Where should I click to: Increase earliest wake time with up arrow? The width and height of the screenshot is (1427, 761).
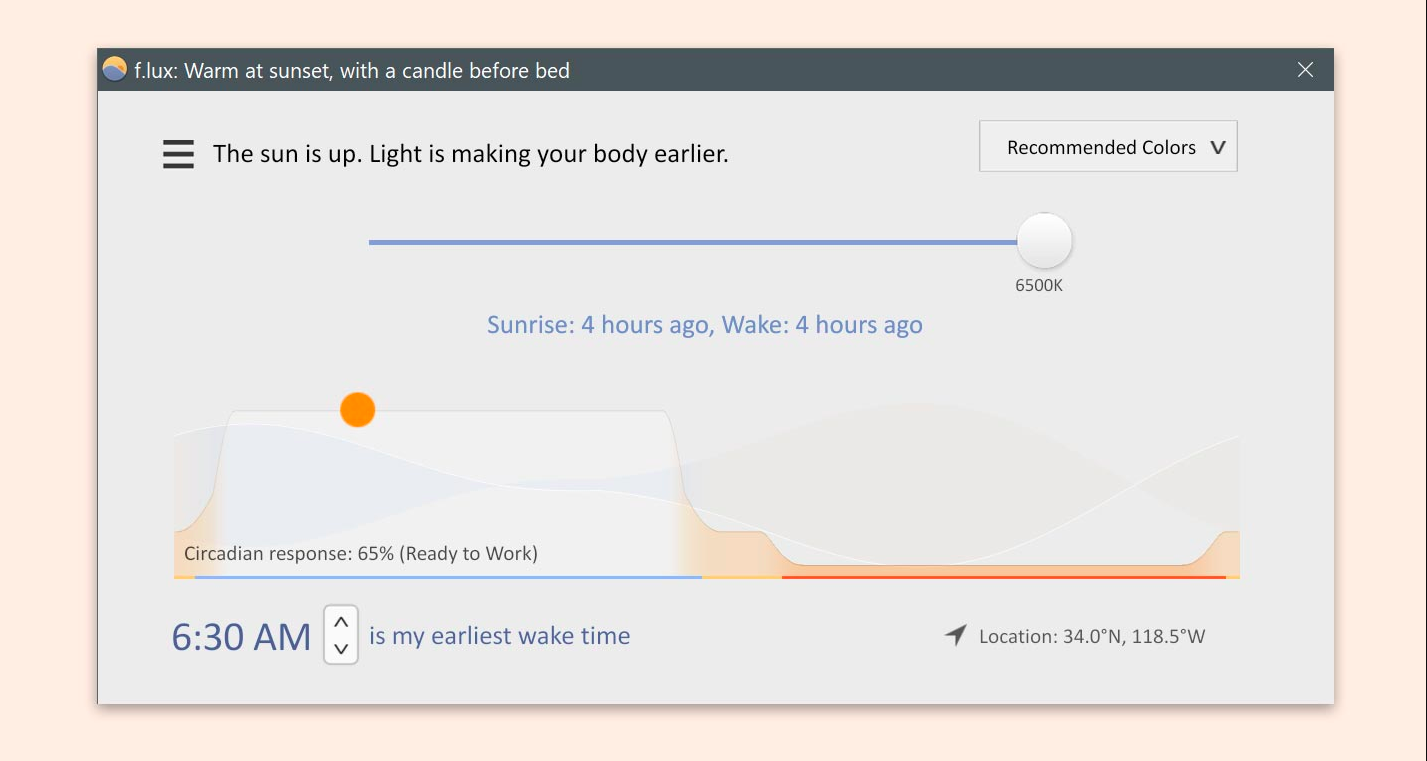coord(341,622)
